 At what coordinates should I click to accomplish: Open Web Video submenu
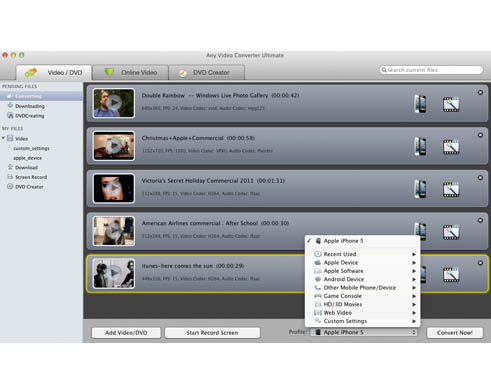363,313
